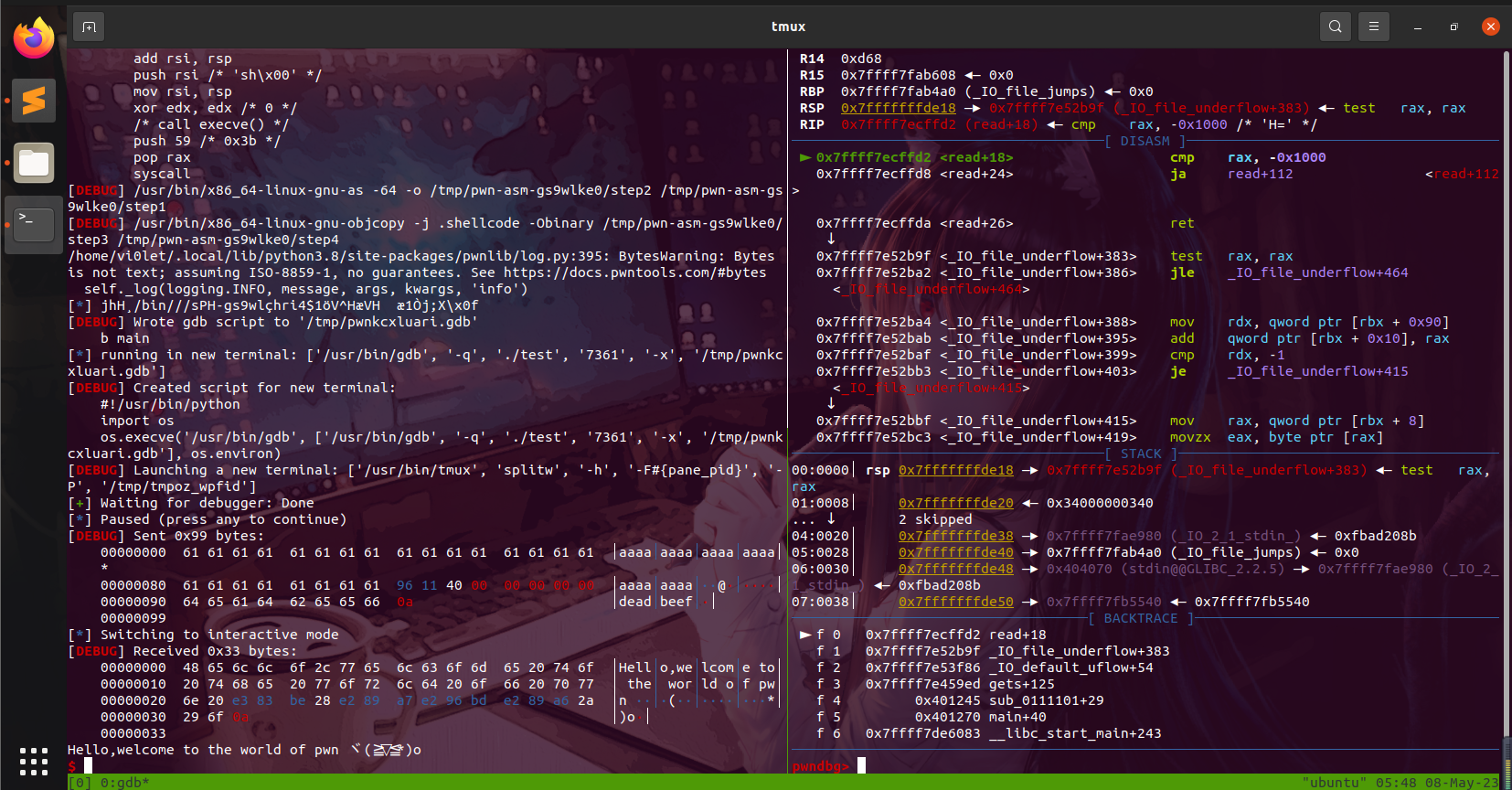The image size is (1512, 790).
Task: Click the movzx line at _IO_file_underflow+419
Action: coord(1100,437)
